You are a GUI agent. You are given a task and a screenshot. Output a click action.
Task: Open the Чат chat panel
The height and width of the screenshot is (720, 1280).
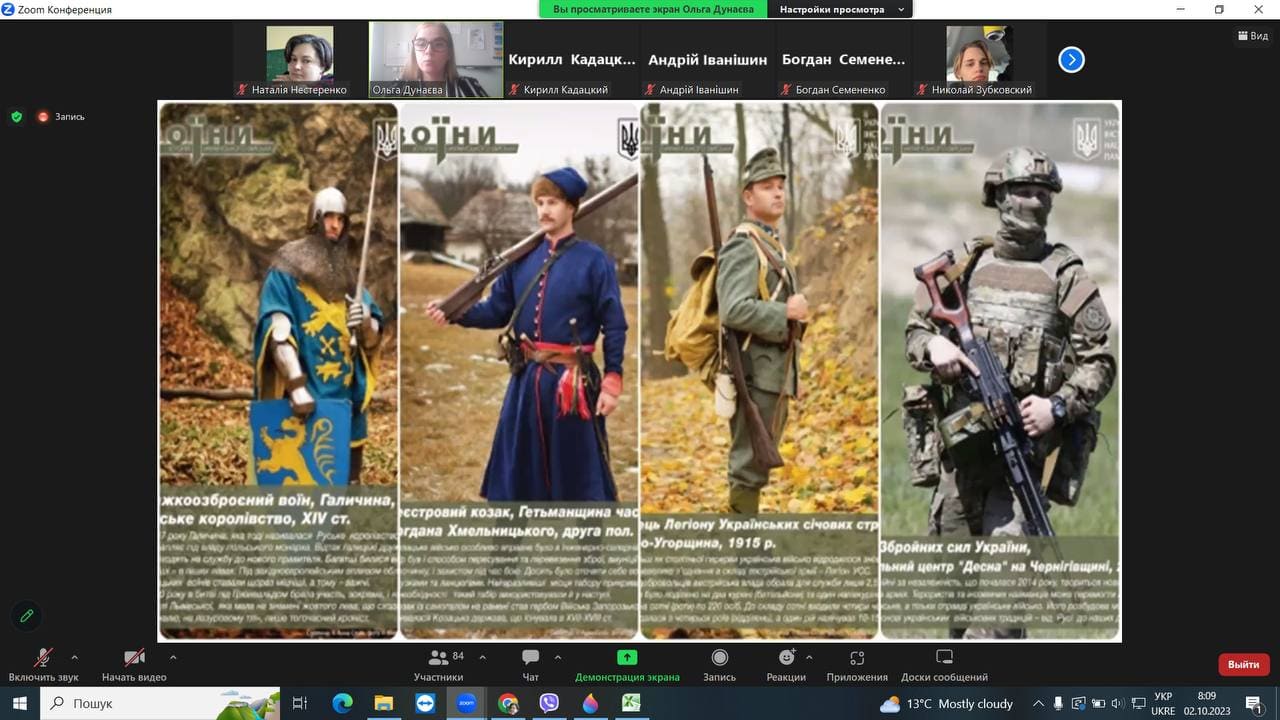(530, 665)
